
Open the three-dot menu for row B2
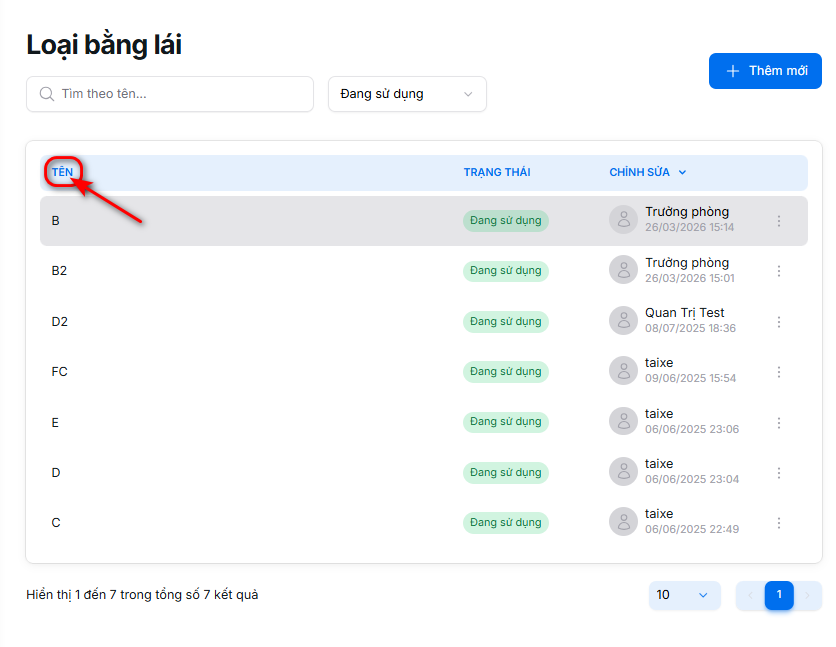point(779,271)
